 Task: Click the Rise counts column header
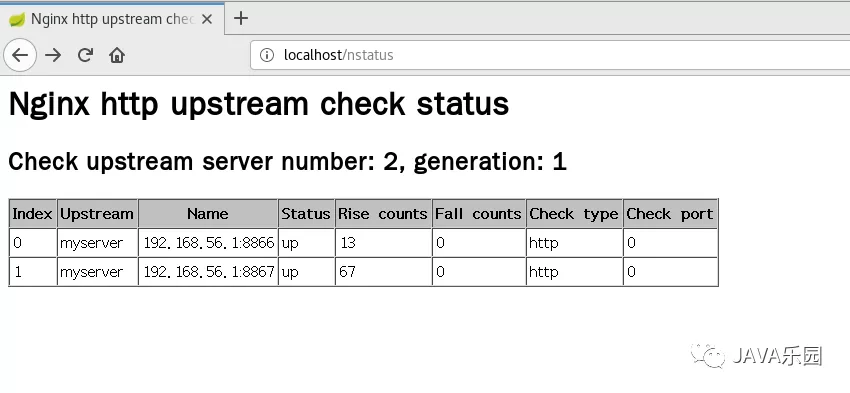click(383, 214)
